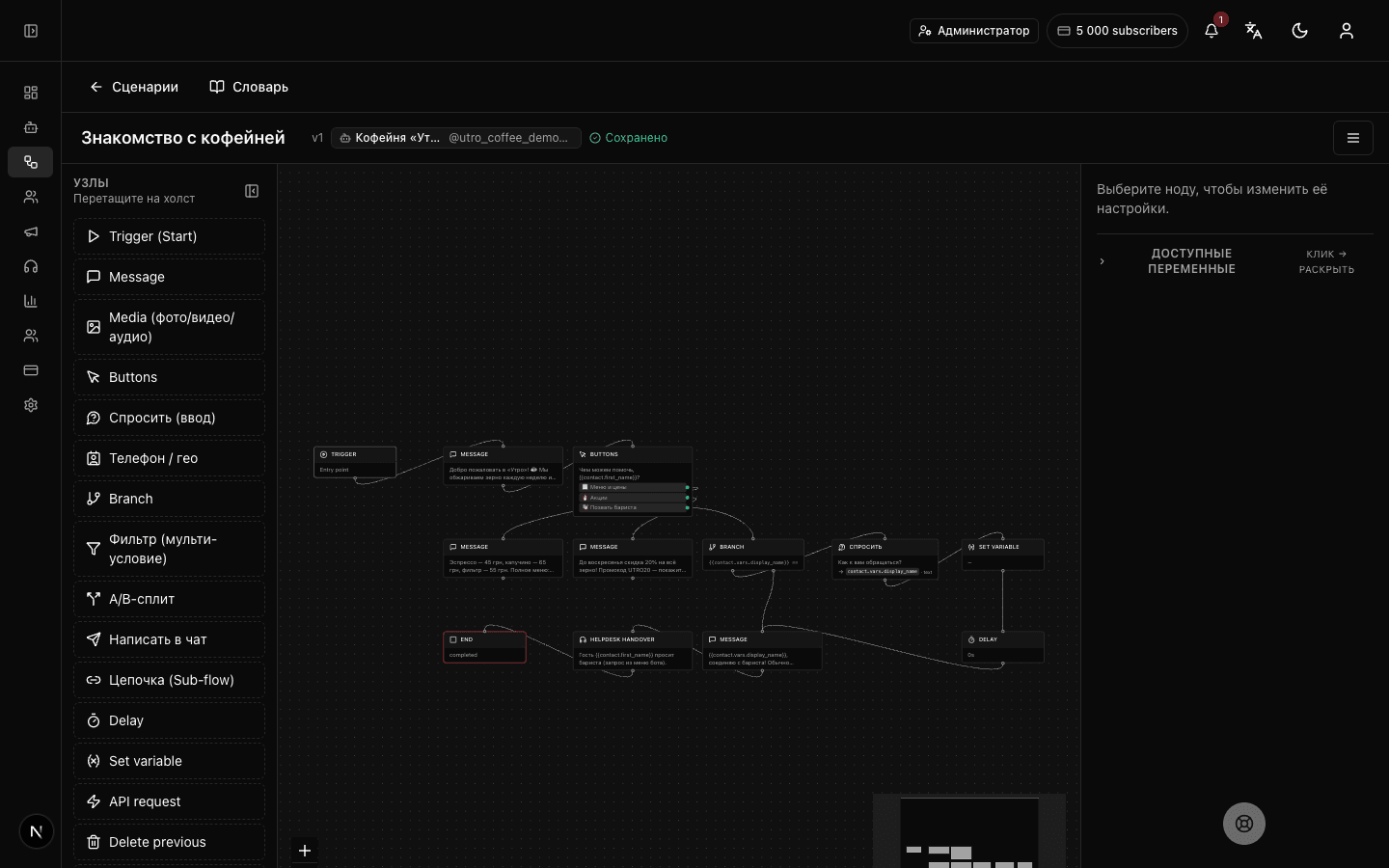This screenshot has width=1389, height=868.
Task: Open the Кофейня bot selector
Action: [x=456, y=138]
